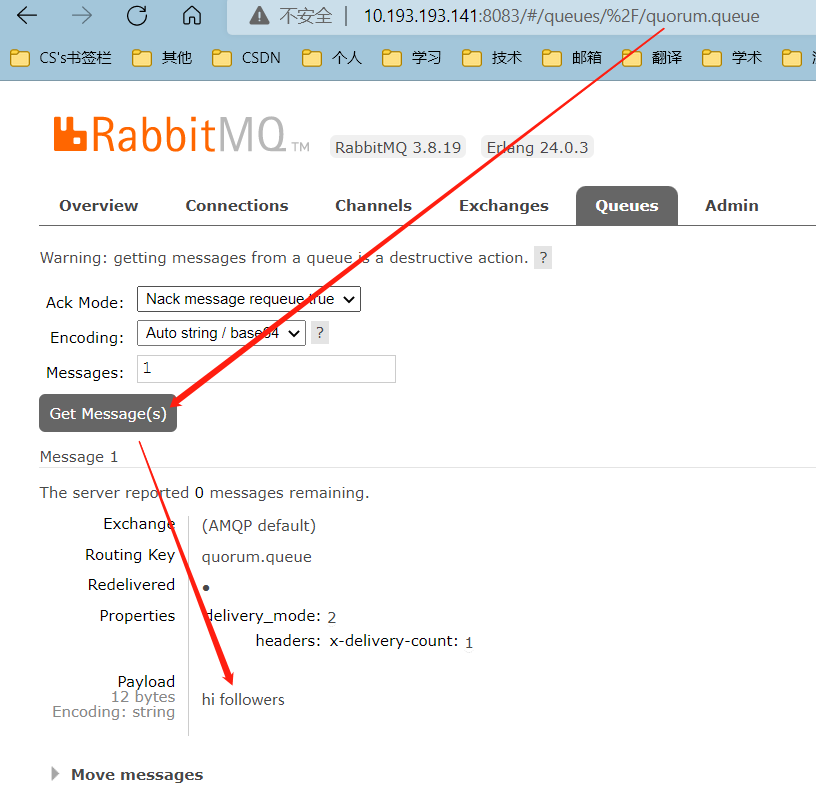
Task: Click the '12 bytes' payload size text
Action: [x=143, y=697]
